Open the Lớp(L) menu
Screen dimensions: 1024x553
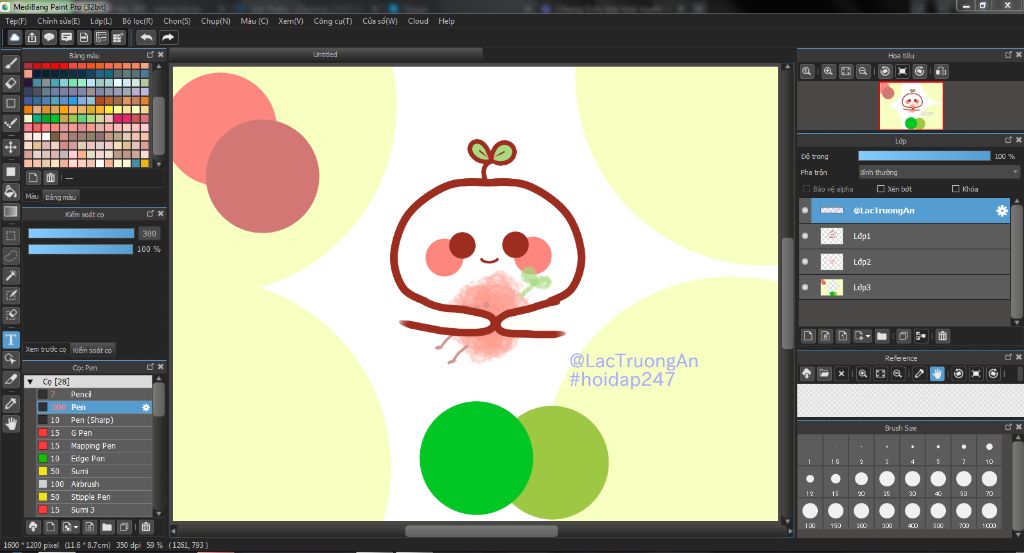101,21
